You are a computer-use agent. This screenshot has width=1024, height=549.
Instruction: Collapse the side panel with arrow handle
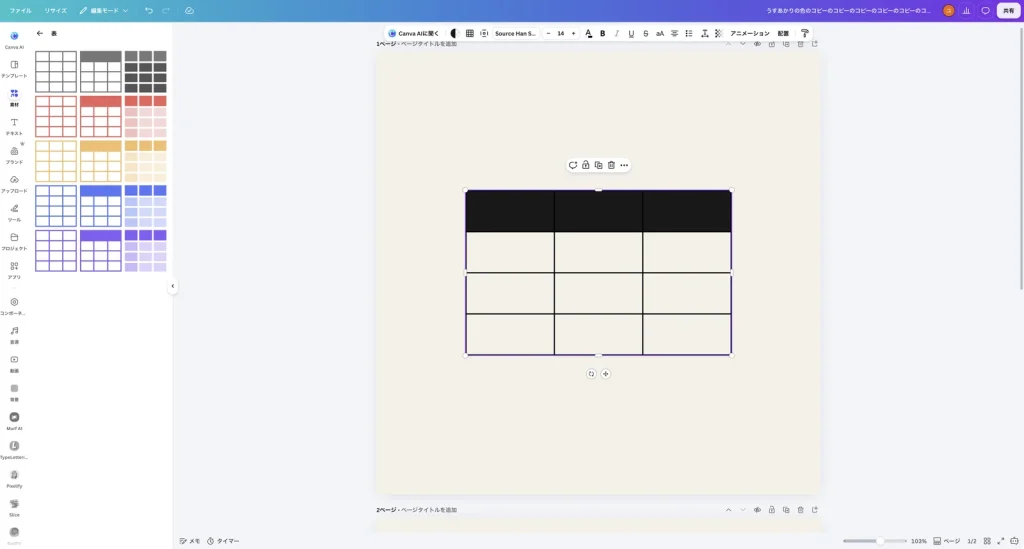click(x=172, y=286)
